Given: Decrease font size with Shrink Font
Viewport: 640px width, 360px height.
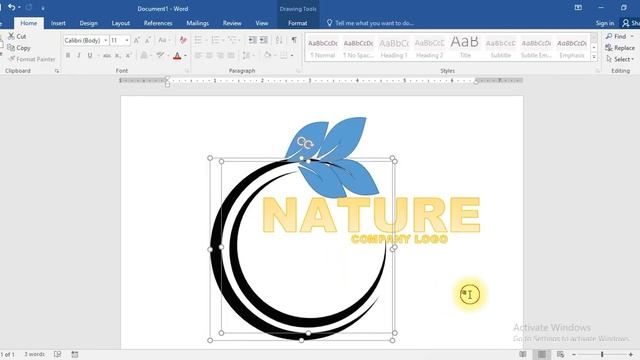Looking at the screenshot, I should pyautogui.click(x=148, y=40).
